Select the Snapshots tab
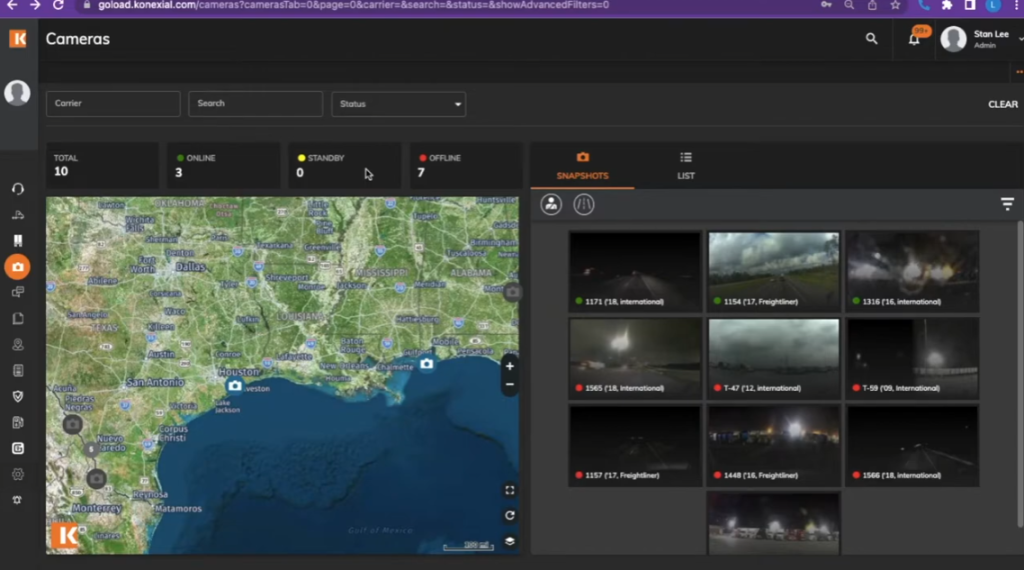The height and width of the screenshot is (570, 1024). [582, 165]
